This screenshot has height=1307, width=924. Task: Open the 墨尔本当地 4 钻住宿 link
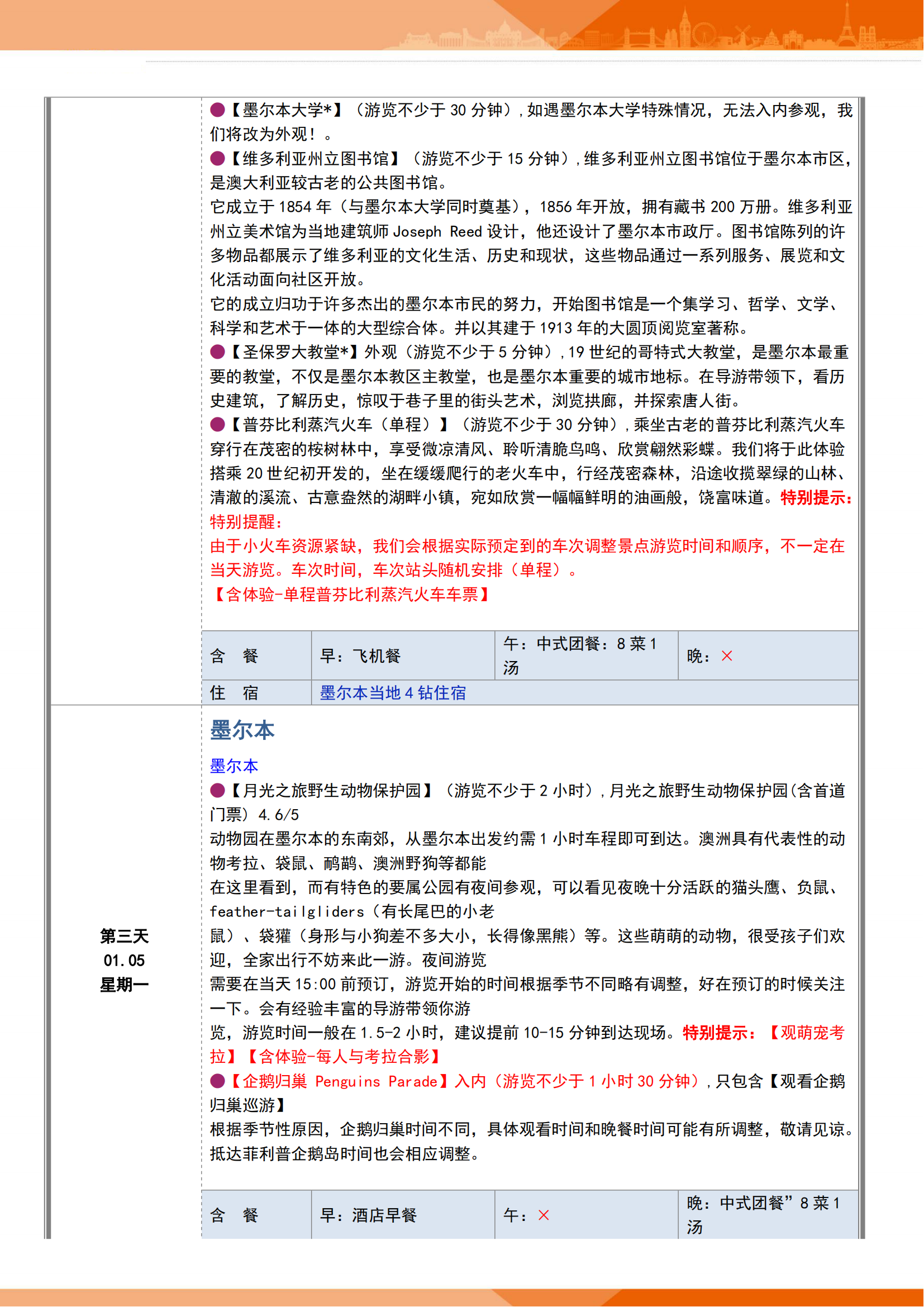[x=393, y=693]
